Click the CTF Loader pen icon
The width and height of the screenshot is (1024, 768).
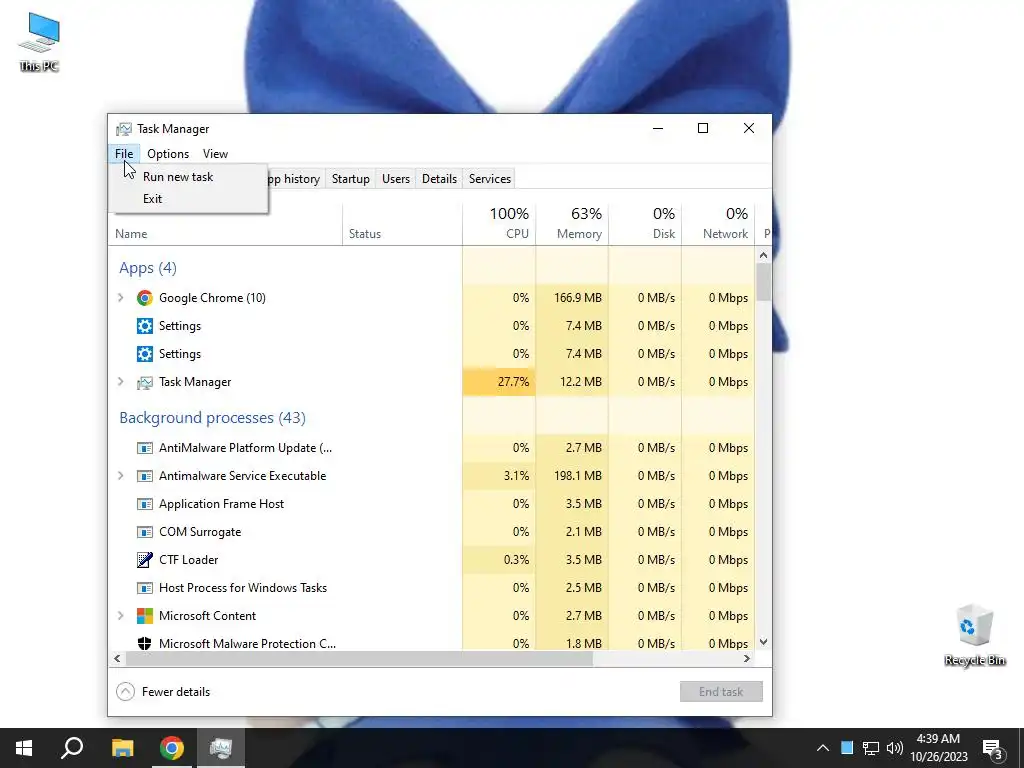point(144,560)
